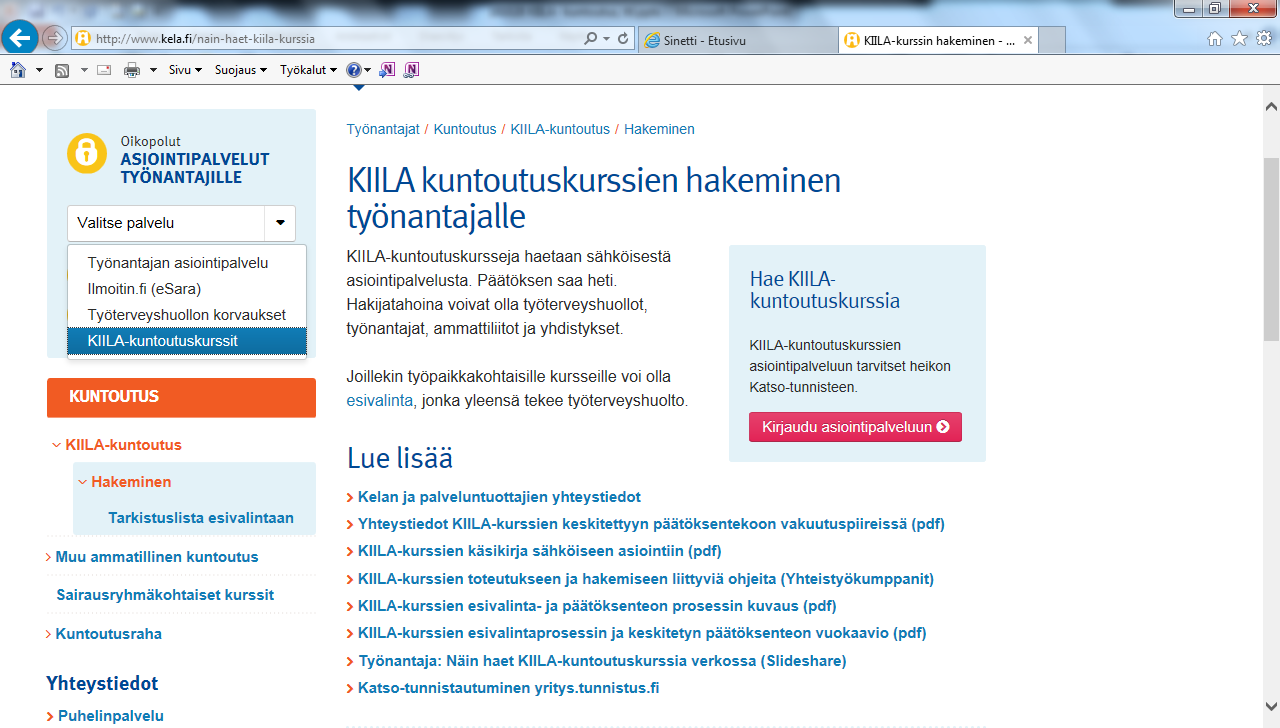1280x728 pixels.
Task: Expand Kuntoutusraha in the sidebar
Action: pos(49,634)
